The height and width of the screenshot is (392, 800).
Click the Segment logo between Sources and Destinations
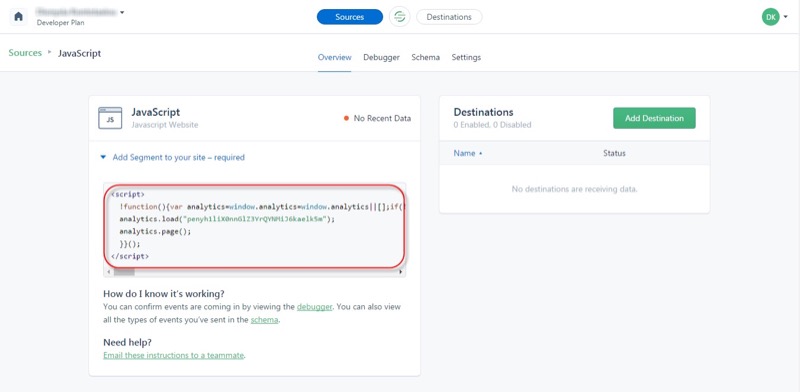pyautogui.click(x=399, y=17)
